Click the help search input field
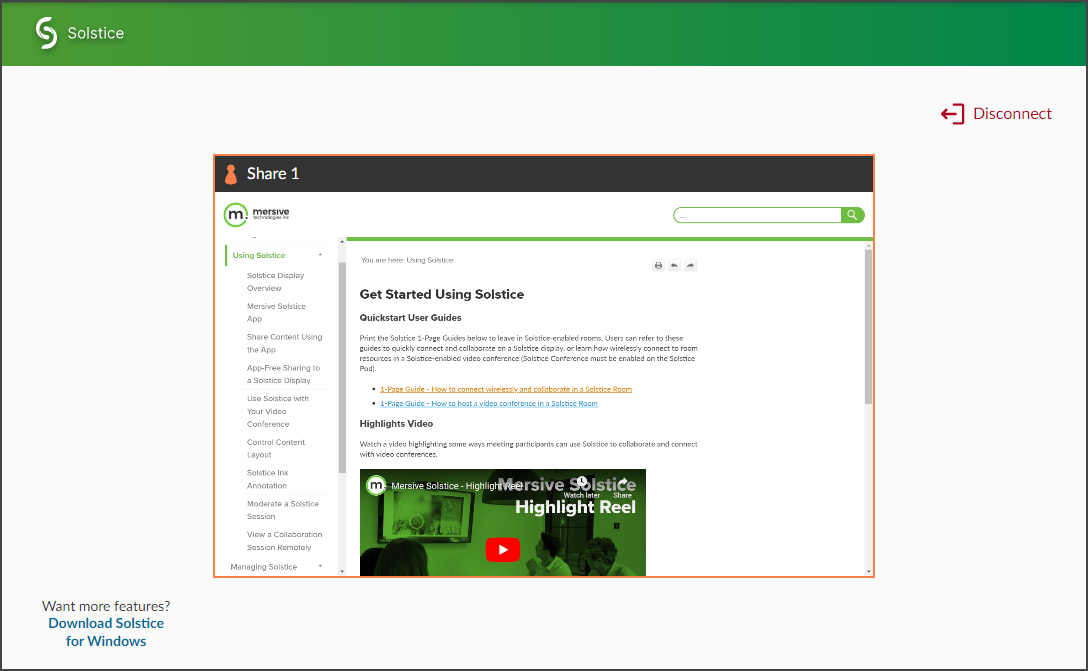This screenshot has height=671, width=1088. pos(757,215)
